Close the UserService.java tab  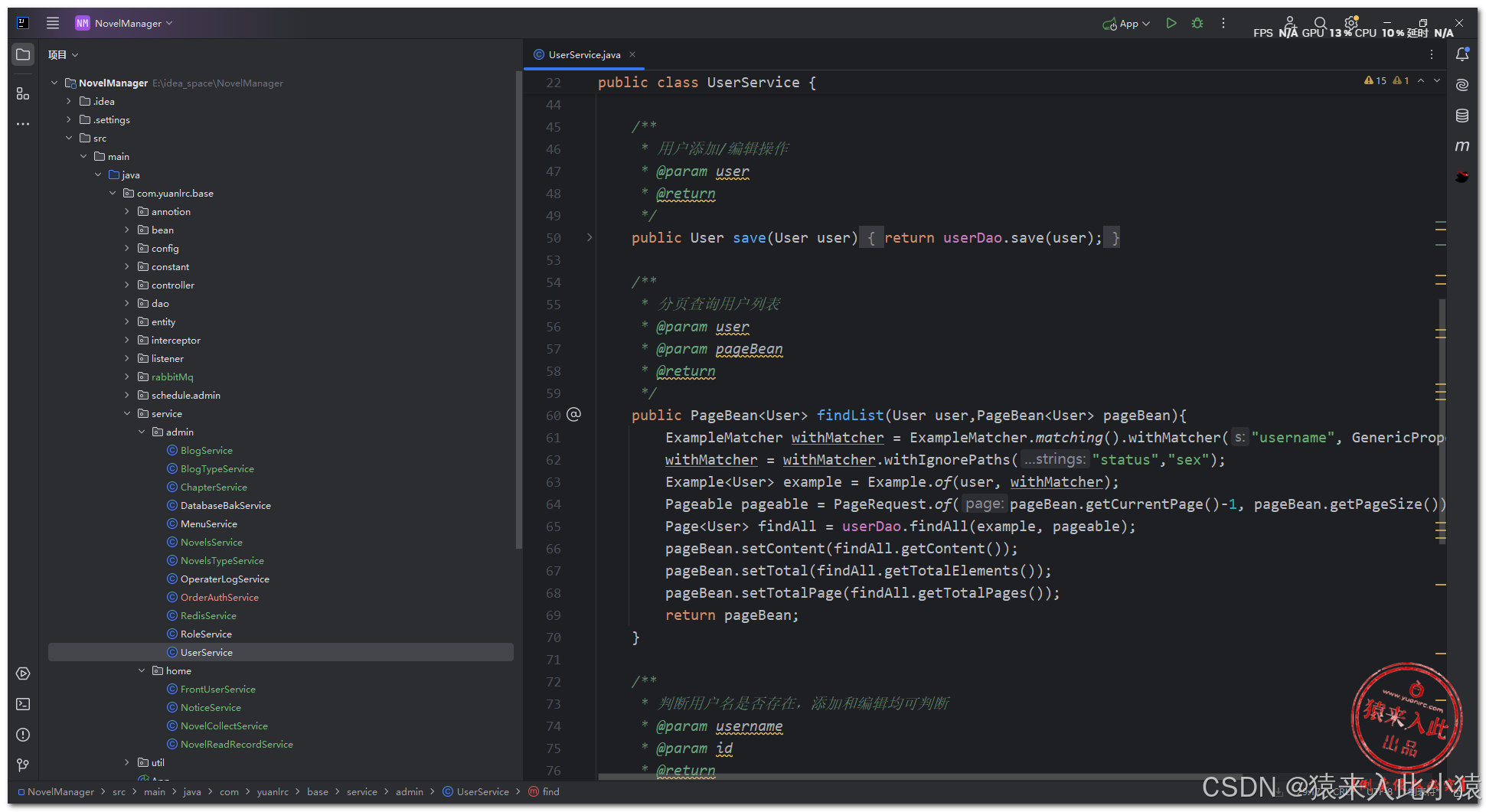pyautogui.click(x=632, y=54)
